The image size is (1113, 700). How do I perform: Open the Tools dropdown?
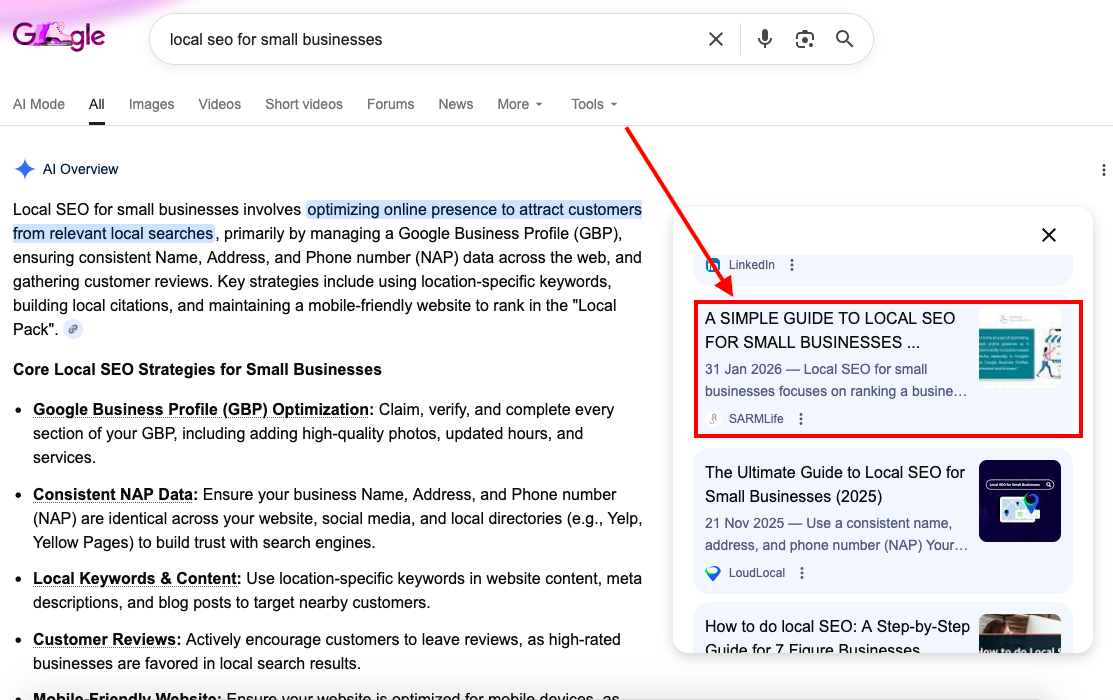pyautogui.click(x=593, y=104)
